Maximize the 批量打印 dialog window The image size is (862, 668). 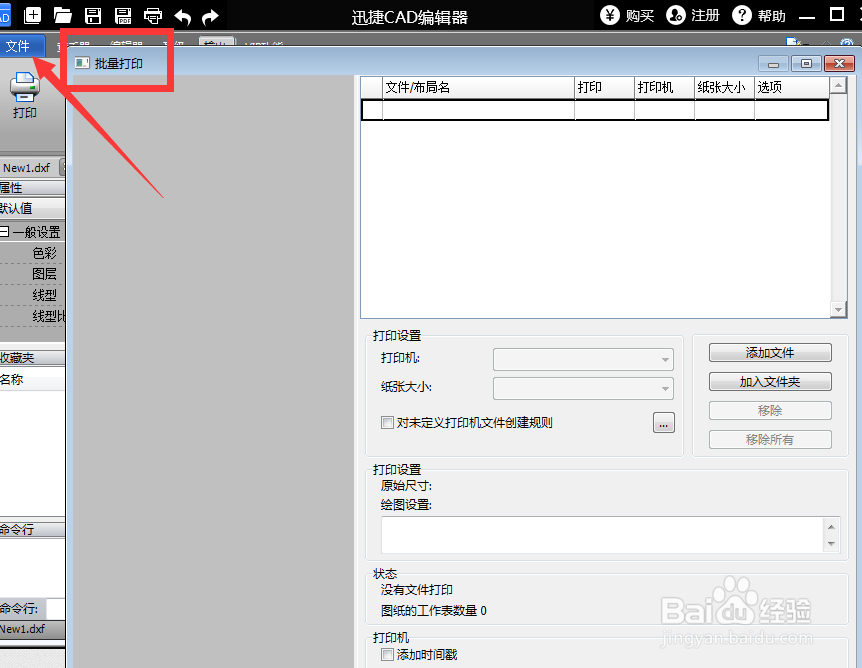coord(806,64)
